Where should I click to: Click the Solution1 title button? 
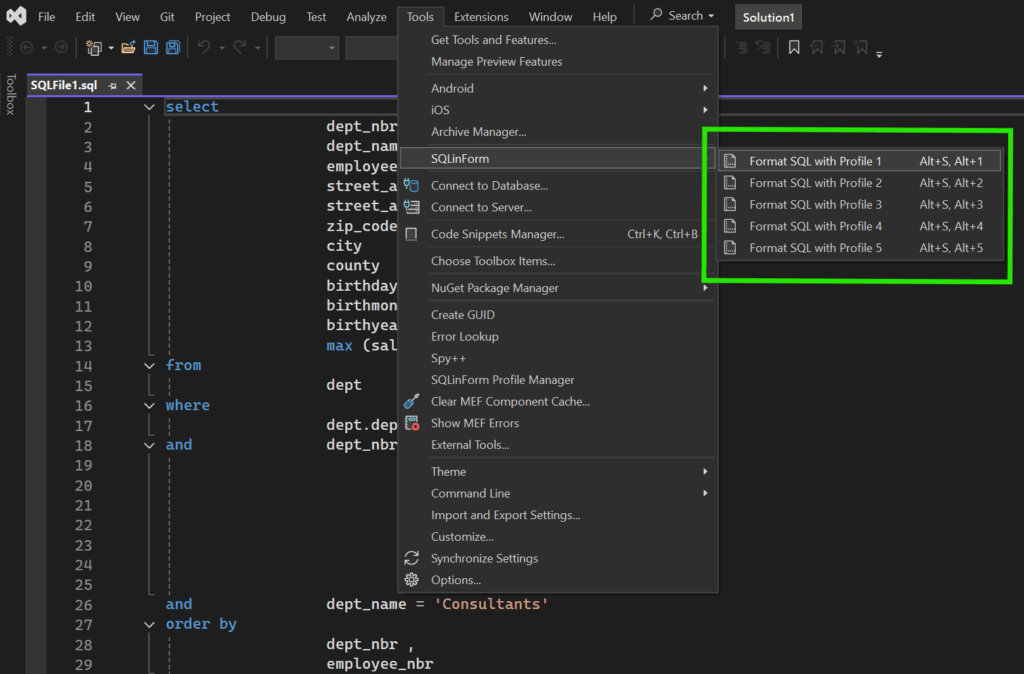point(768,17)
